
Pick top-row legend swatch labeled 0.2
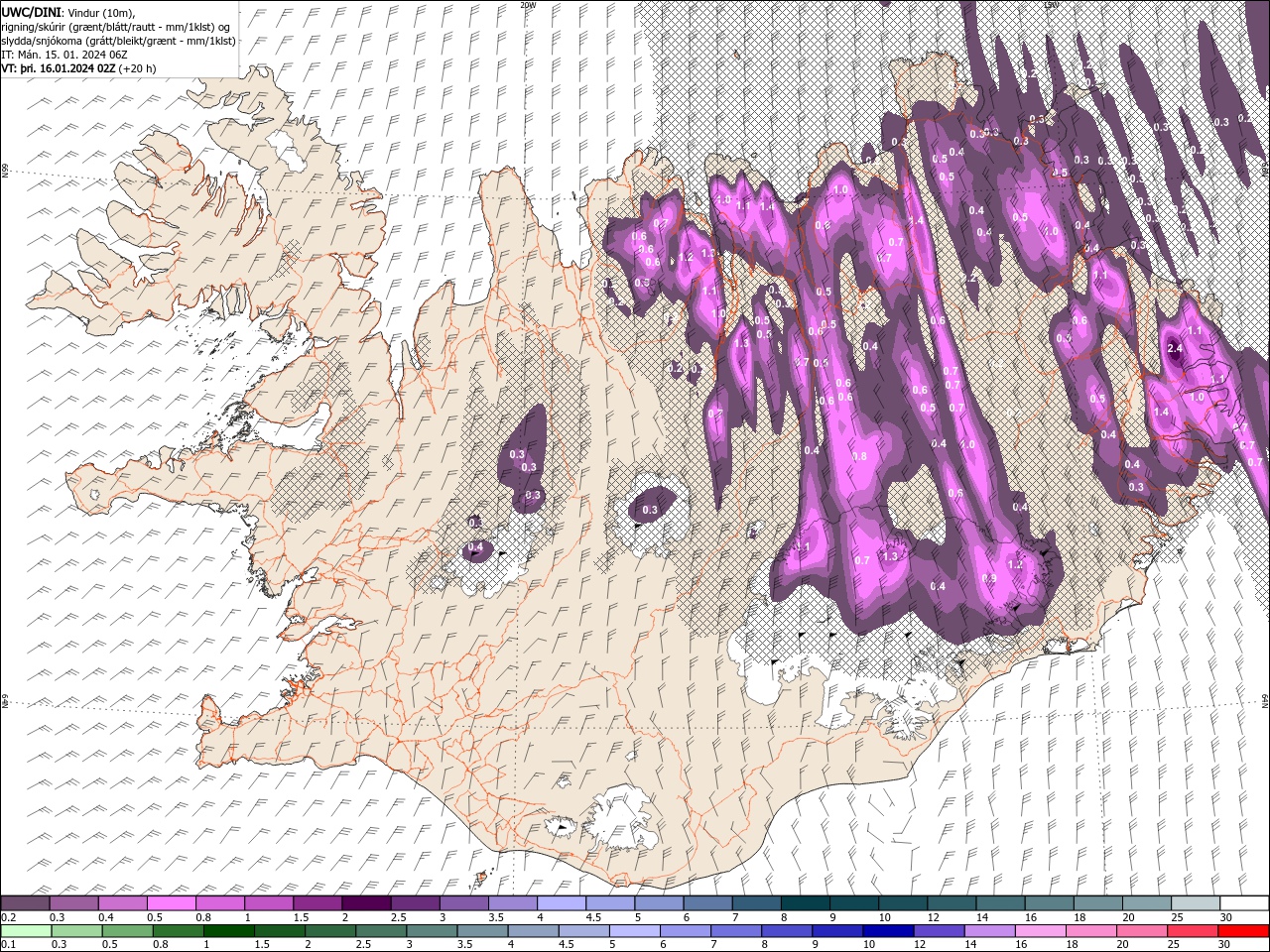point(25,903)
